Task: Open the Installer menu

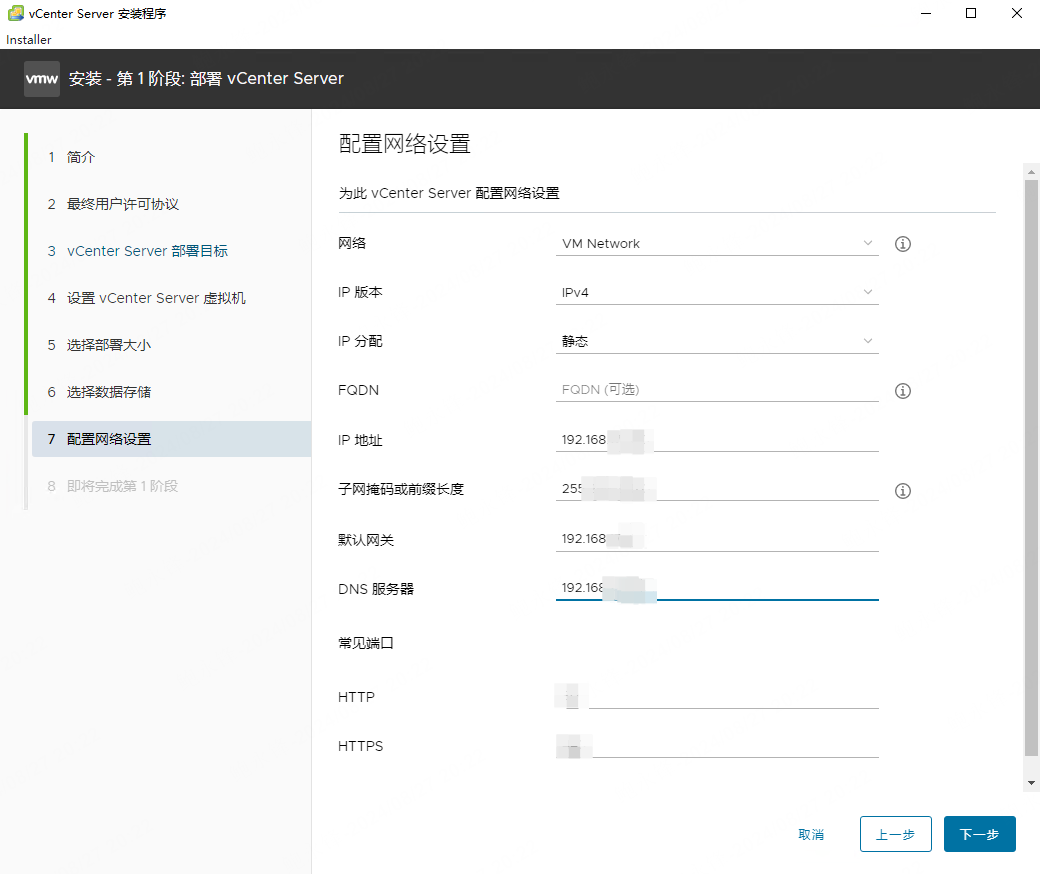Action: [x=29, y=40]
